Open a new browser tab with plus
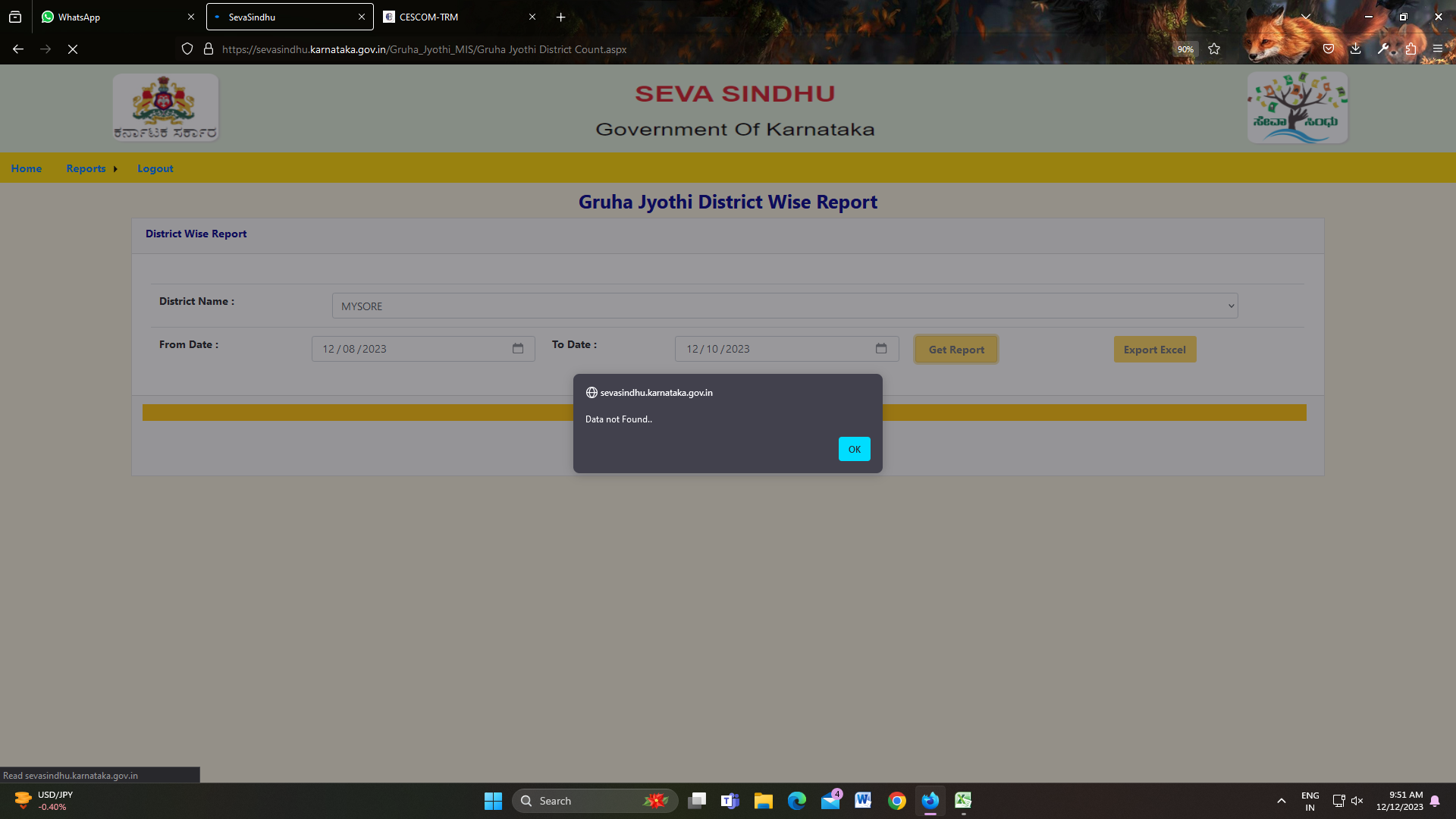1456x819 pixels. (x=561, y=17)
